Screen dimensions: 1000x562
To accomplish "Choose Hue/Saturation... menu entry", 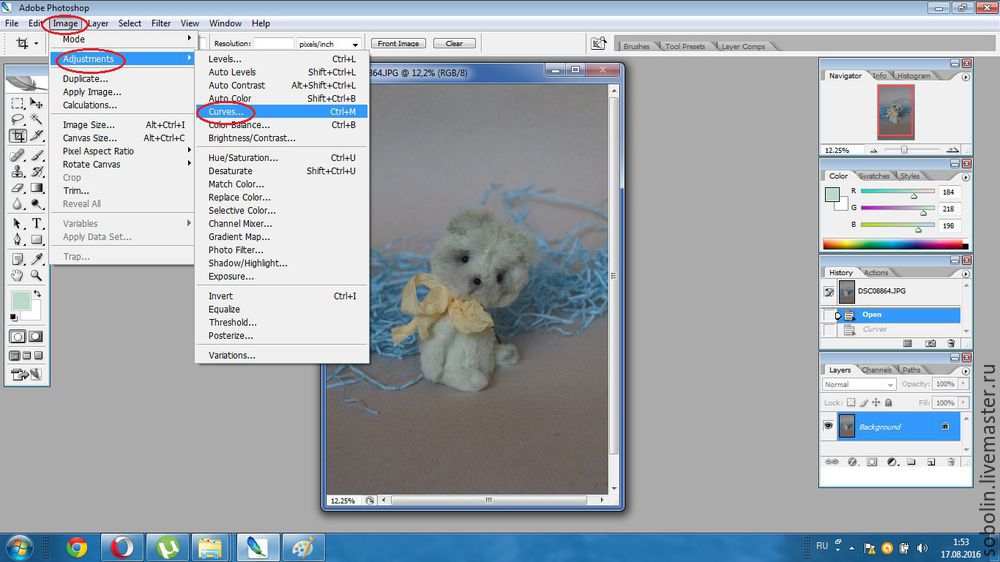I will point(281,158).
